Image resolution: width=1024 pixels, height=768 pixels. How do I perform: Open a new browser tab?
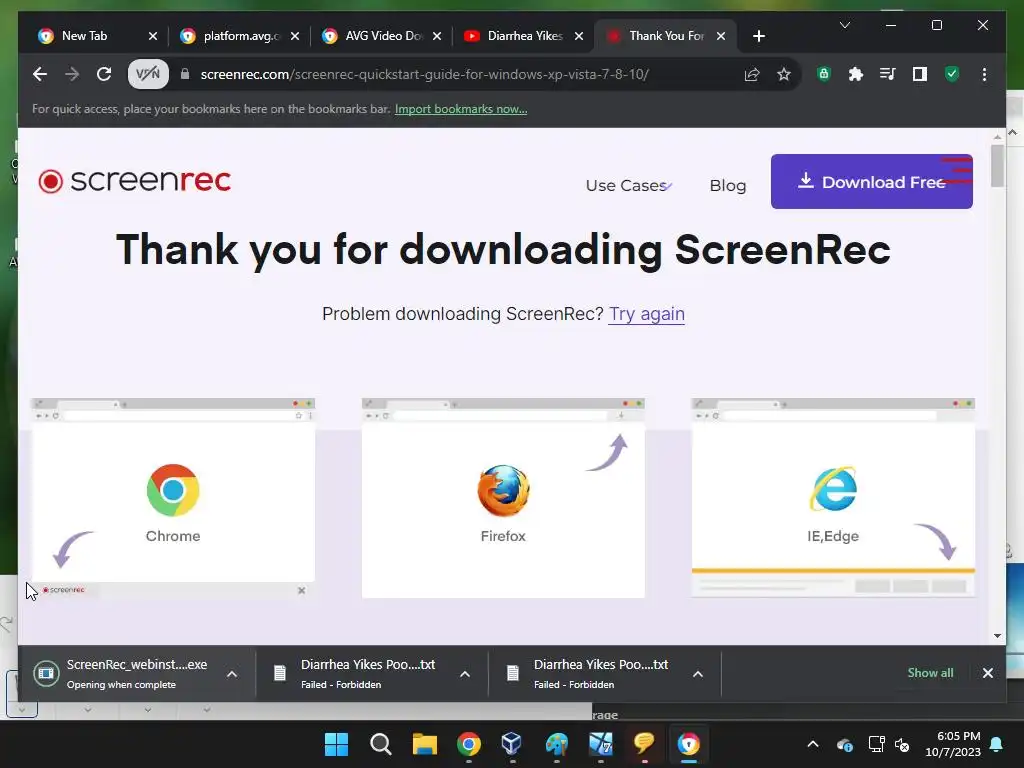758,36
